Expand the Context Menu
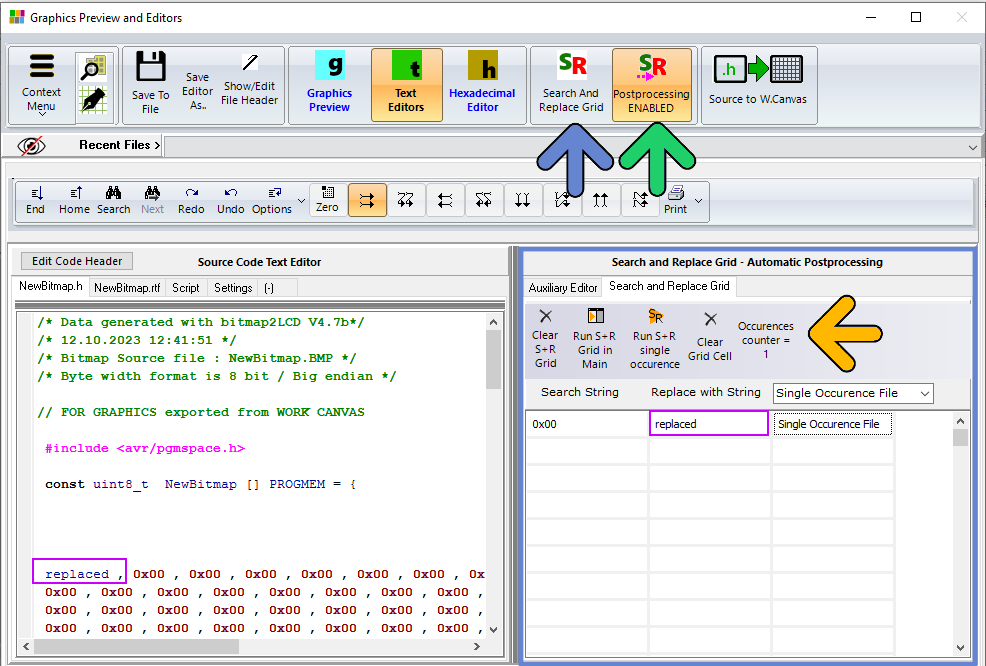The image size is (986, 666). pos(42,84)
